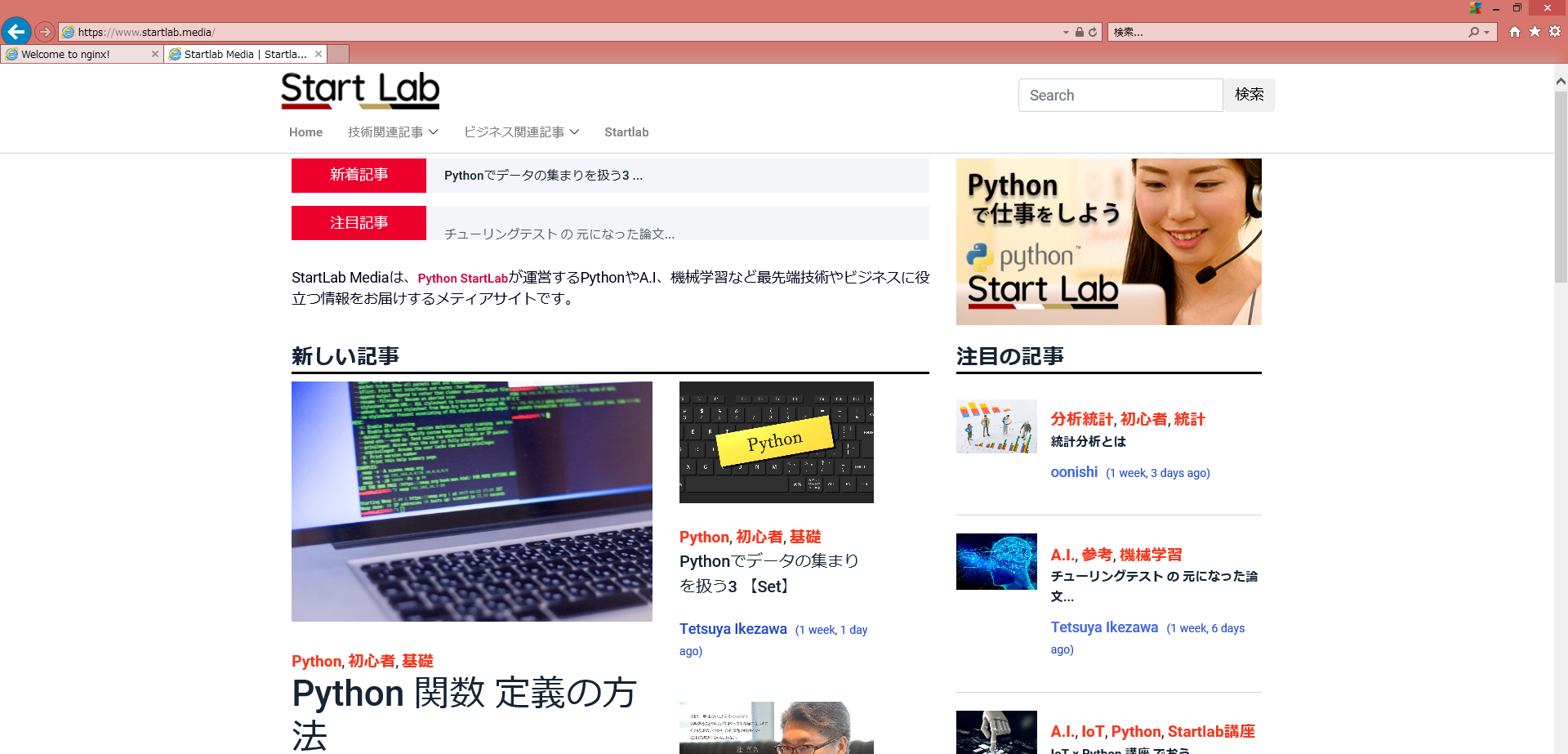The height and width of the screenshot is (754, 1568).
Task: Open the statistics chart thumbnail
Action: click(x=996, y=426)
